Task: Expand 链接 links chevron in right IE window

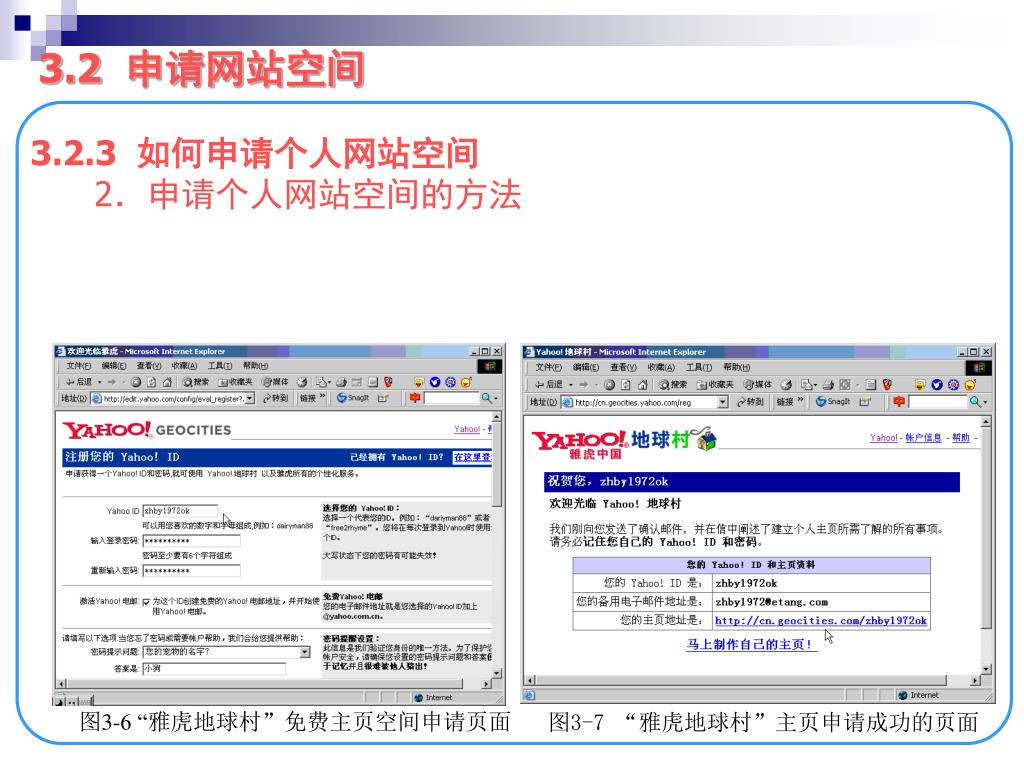Action: (x=800, y=400)
